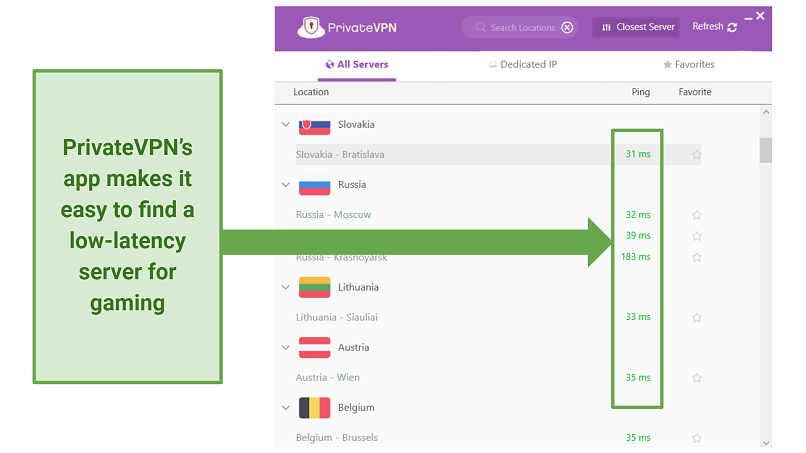Click the Austria country label

(354, 348)
